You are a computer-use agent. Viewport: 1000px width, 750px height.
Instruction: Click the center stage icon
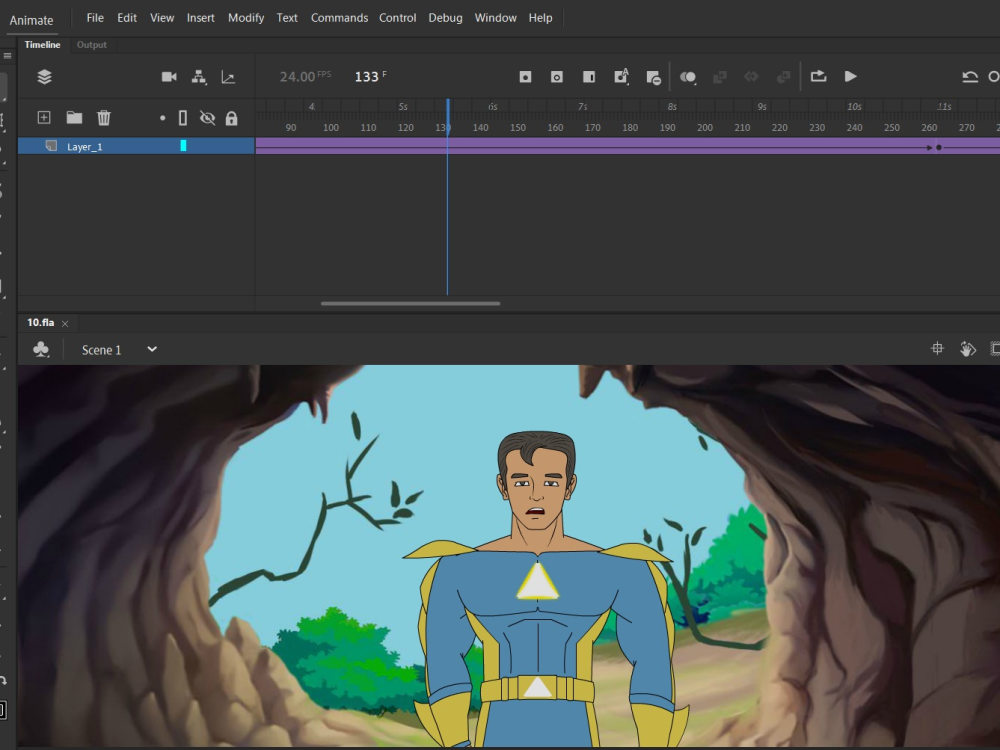[937, 348]
